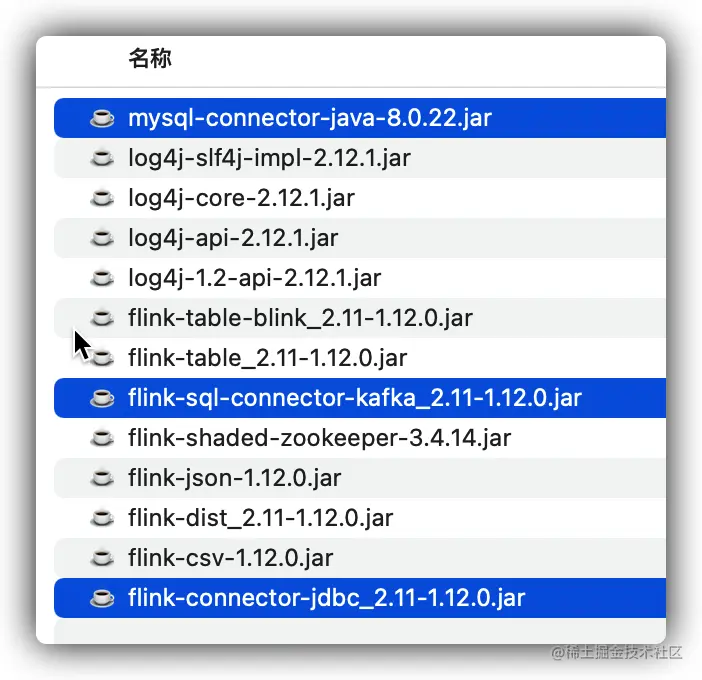The height and width of the screenshot is (680, 702).
Task: Click jar icon beside mysql-connector-java-8.0.22.jar
Action: (102, 118)
